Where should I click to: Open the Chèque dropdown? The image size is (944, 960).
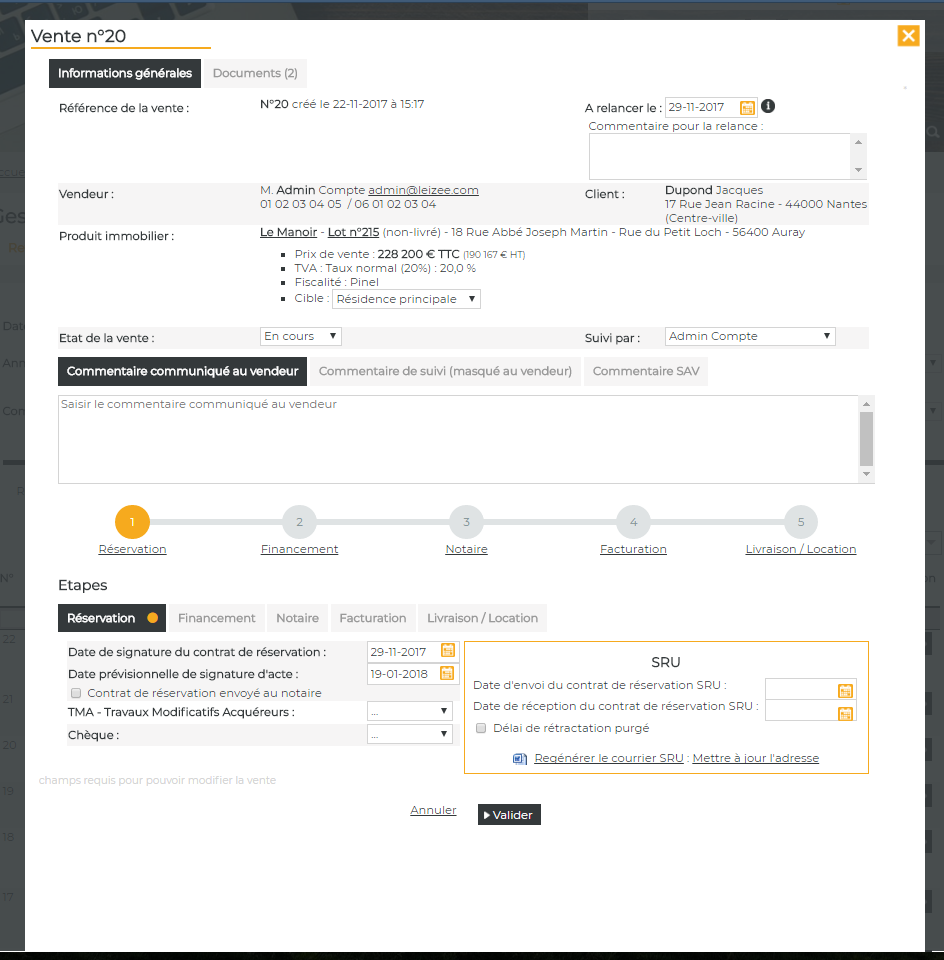pyautogui.click(x=410, y=733)
